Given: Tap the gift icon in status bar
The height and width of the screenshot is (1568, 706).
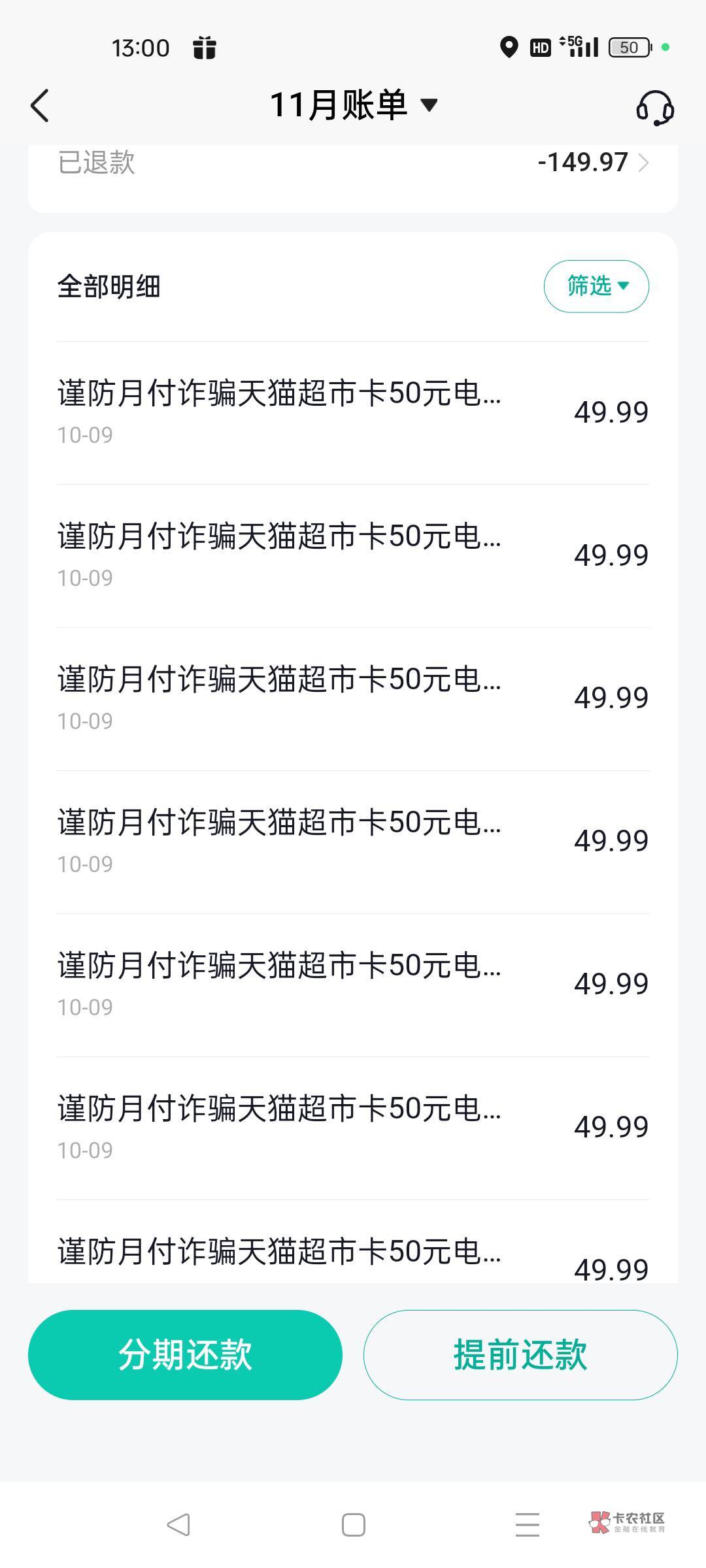Looking at the screenshot, I should pos(204,48).
